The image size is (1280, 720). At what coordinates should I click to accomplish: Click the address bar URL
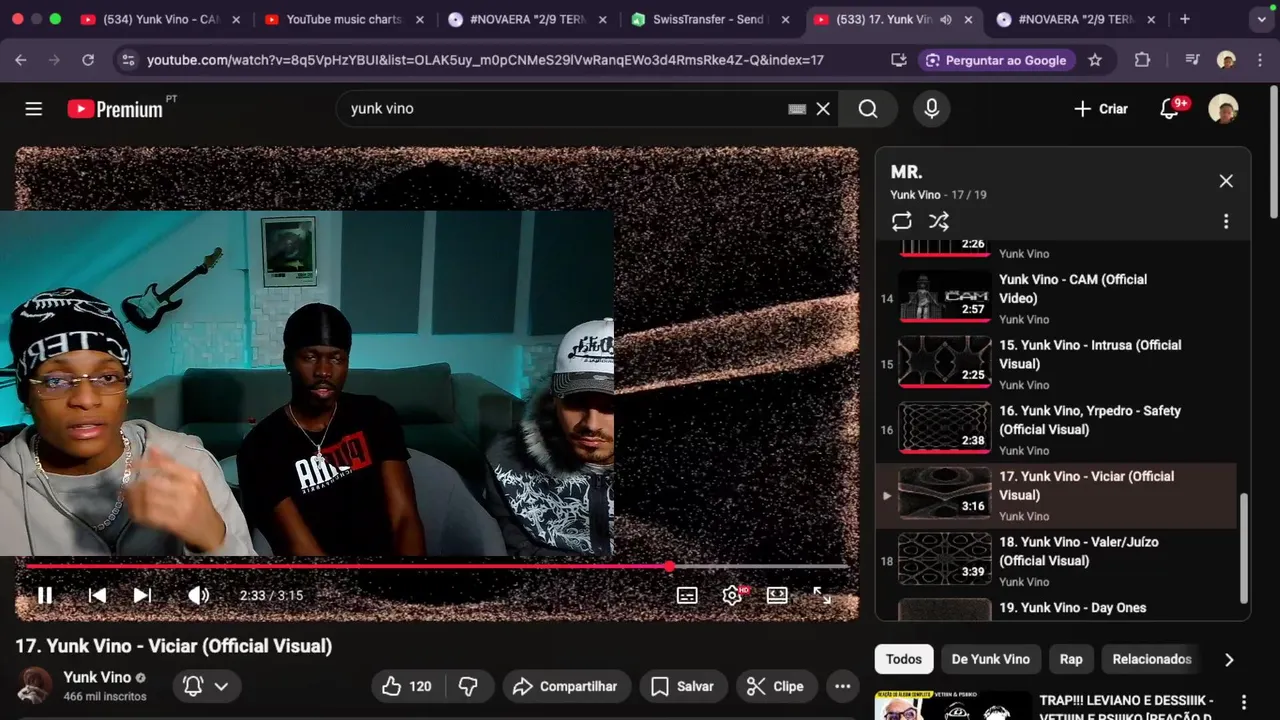click(485, 60)
